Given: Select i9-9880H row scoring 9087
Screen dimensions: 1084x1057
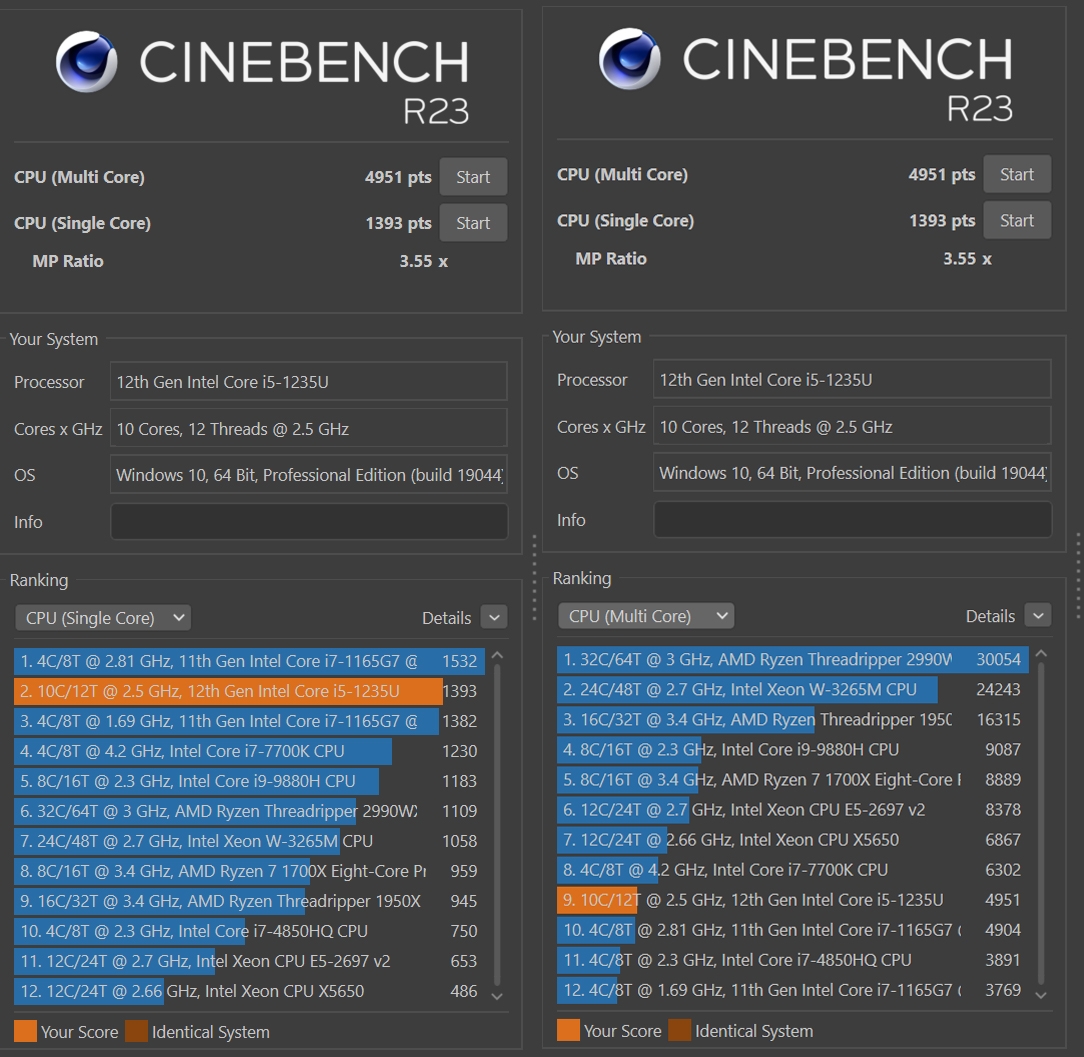Looking at the screenshot, I should 793,749.
